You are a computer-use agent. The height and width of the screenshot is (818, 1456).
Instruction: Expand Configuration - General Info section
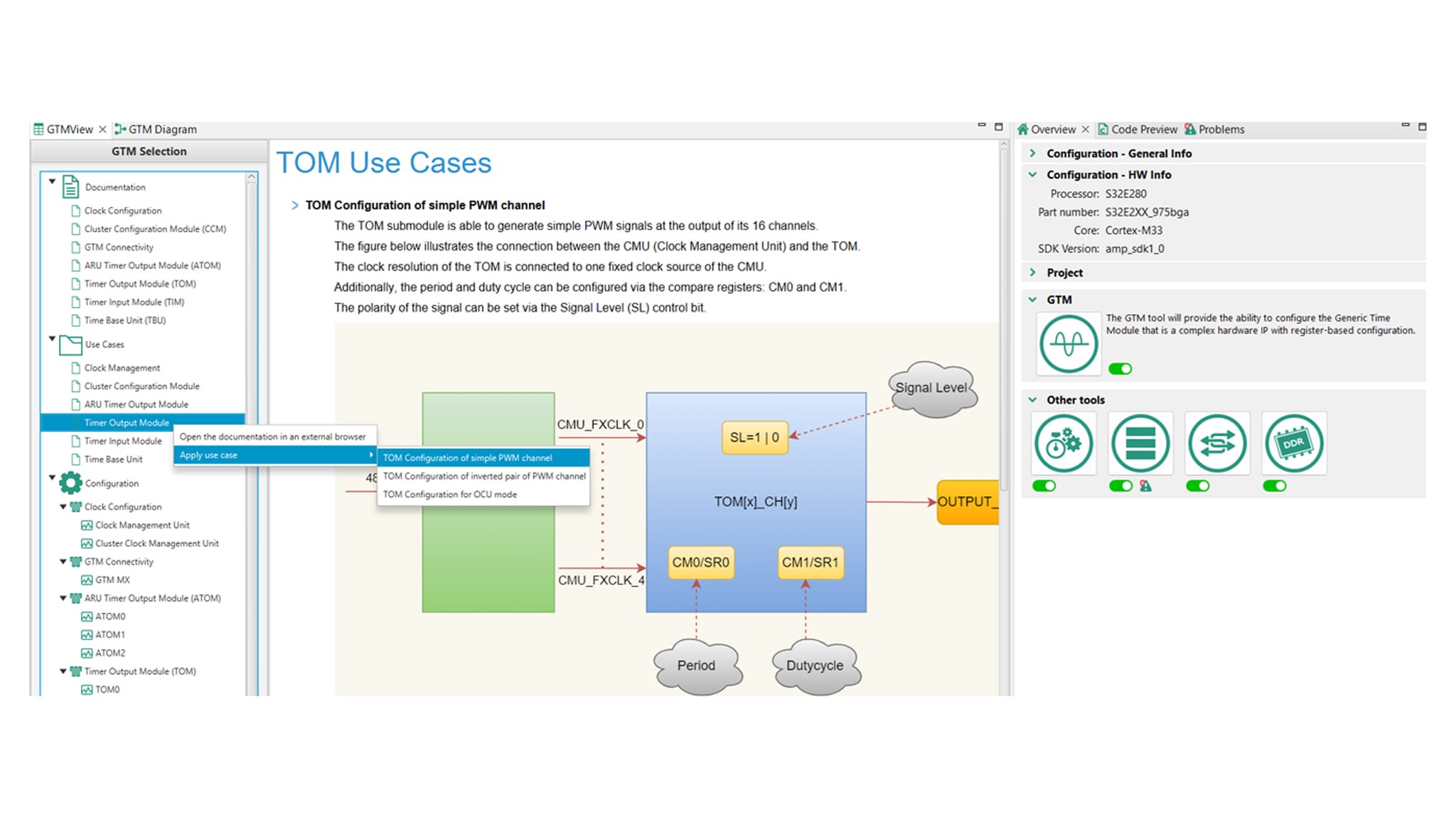1033,154
